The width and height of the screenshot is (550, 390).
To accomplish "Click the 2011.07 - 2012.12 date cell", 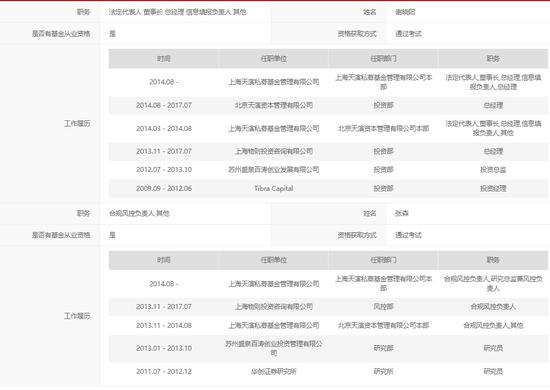I will point(164,371).
